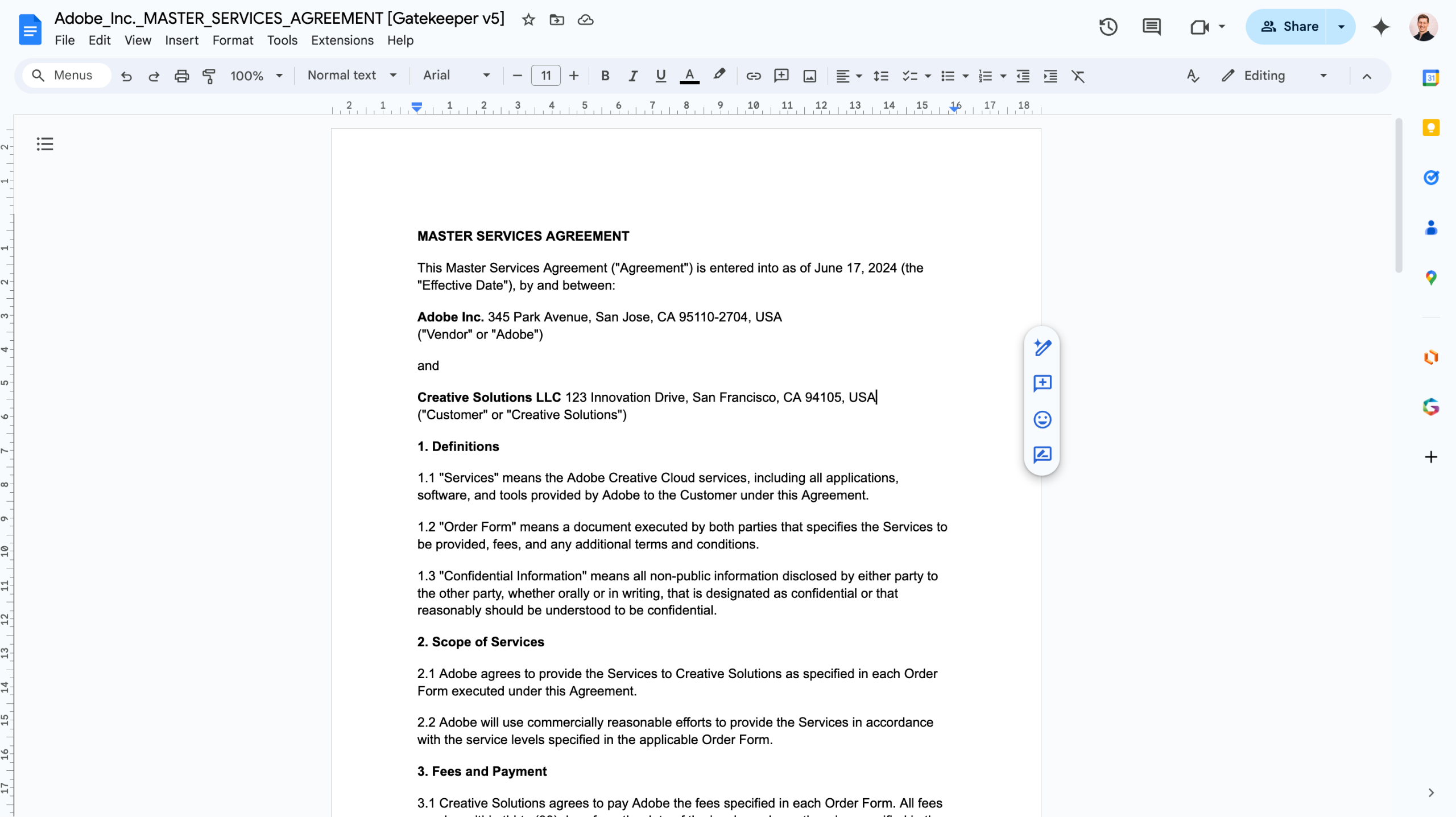Open version history clock icon
The height and width of the screenshot is (817, 1456).
click(x=1108, y=27)
